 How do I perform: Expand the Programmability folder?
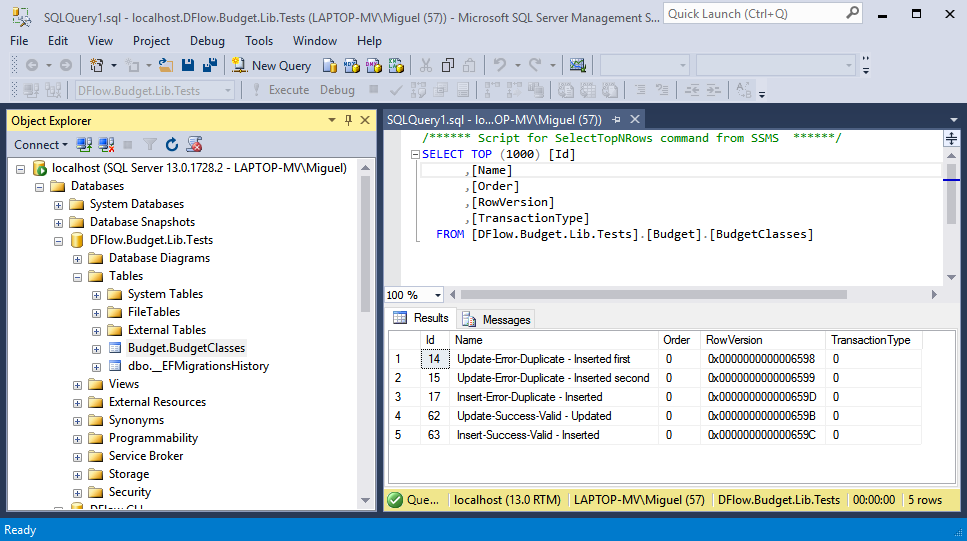click(x=77, y=439)
